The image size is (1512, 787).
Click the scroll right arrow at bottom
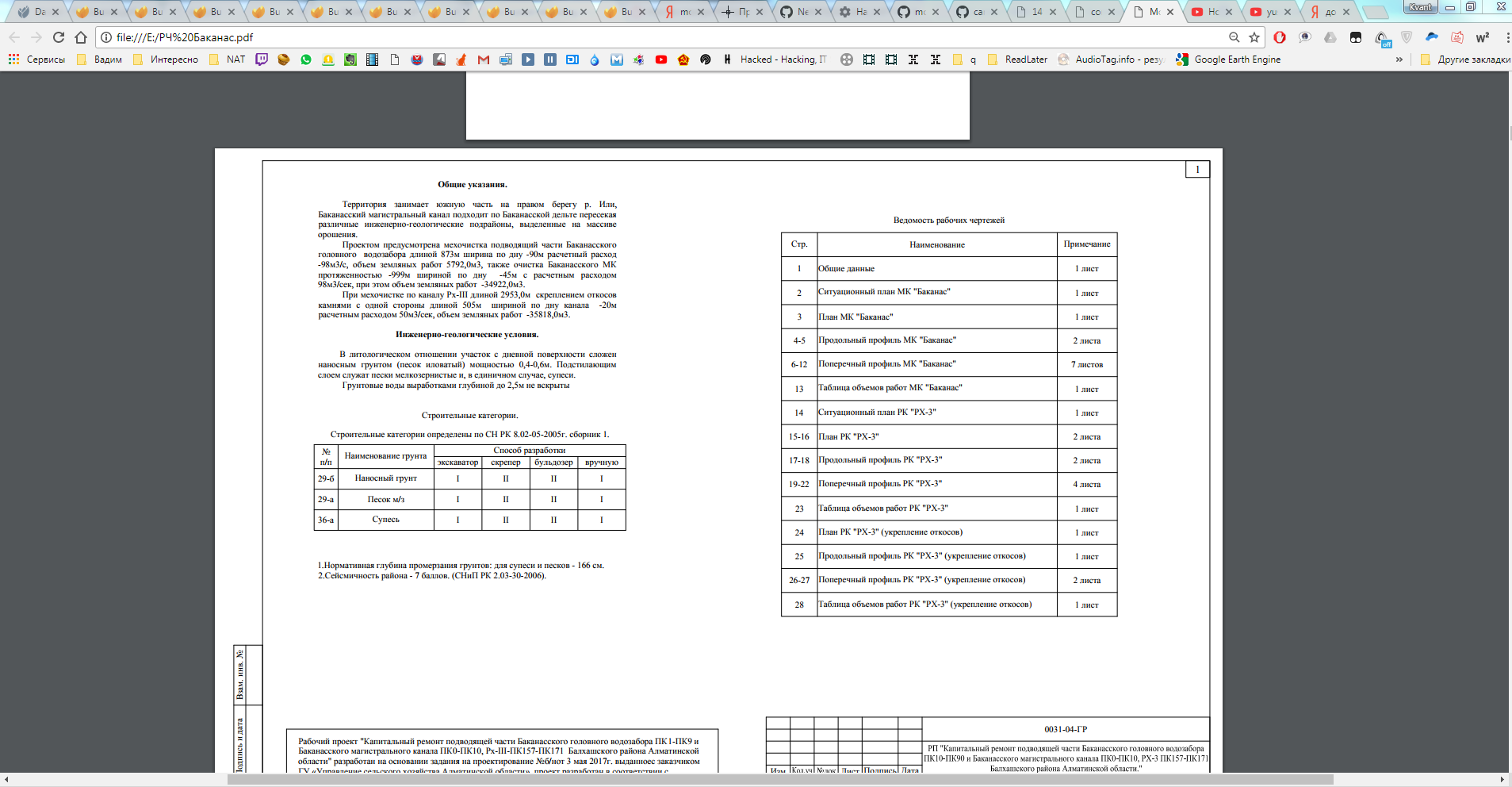point(1502,780)
